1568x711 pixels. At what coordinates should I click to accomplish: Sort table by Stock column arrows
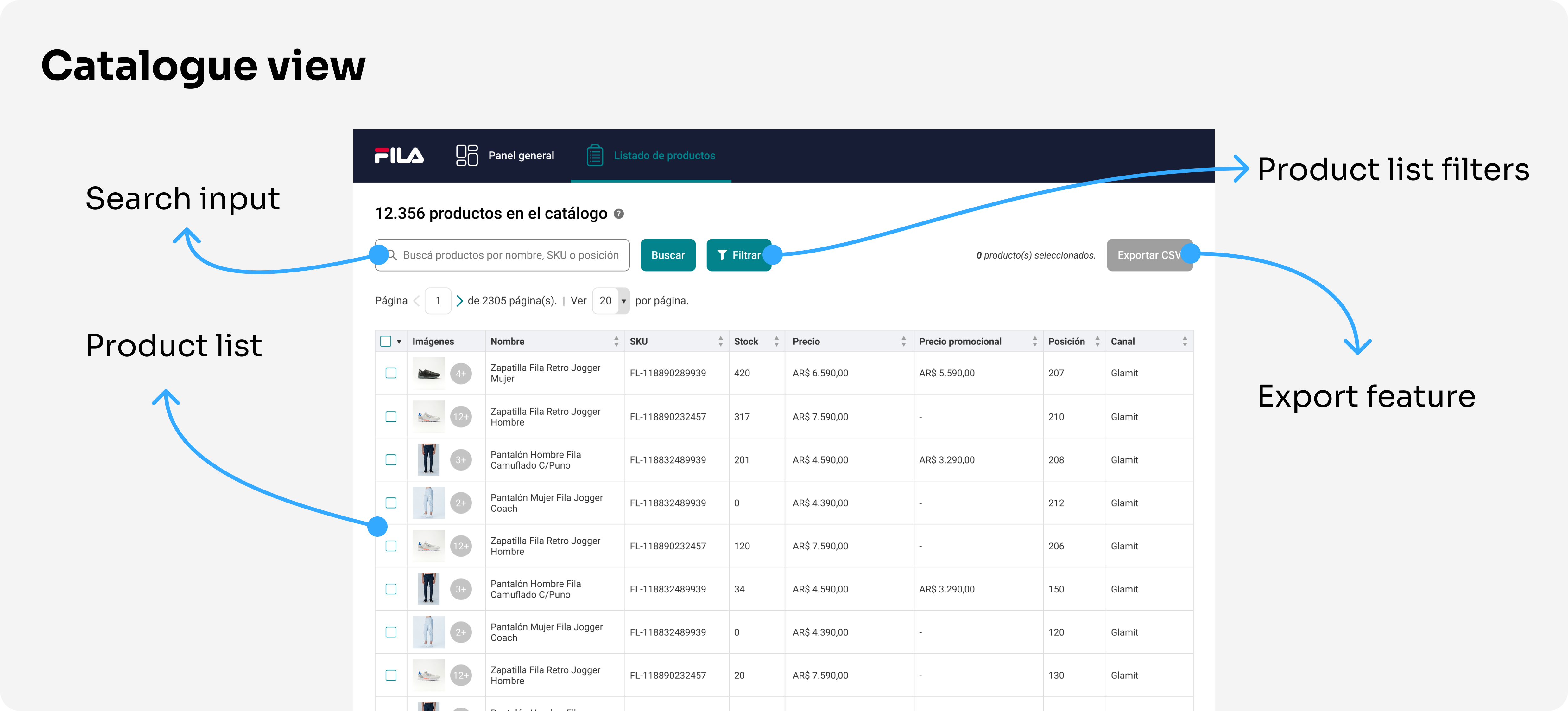coord(776,342)
